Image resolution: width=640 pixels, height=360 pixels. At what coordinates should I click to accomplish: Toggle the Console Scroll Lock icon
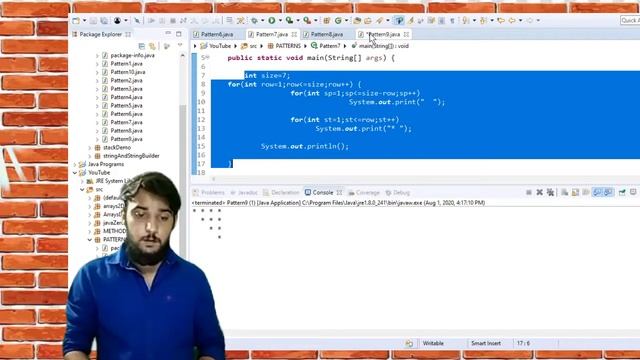pyautogui.click(x=575, y=192)
